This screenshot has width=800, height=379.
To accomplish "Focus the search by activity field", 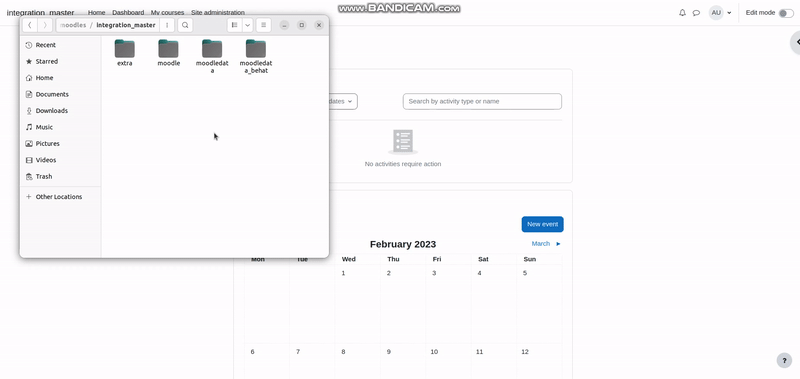I will click(482, 102).
